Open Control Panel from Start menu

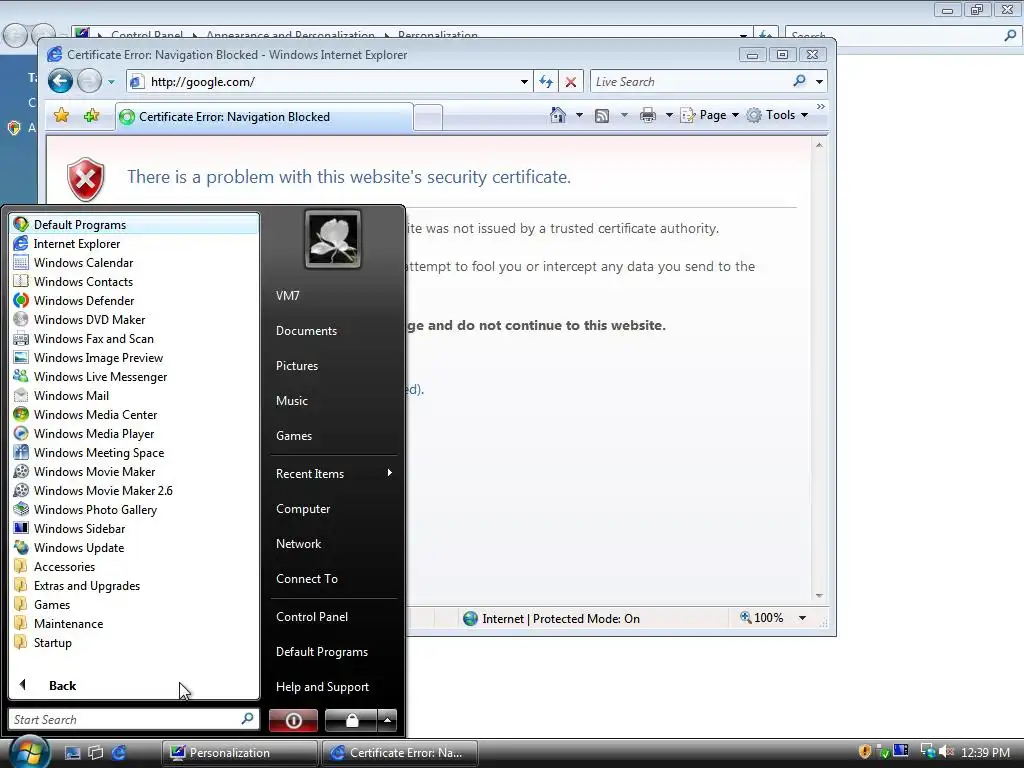coord(312,616)
